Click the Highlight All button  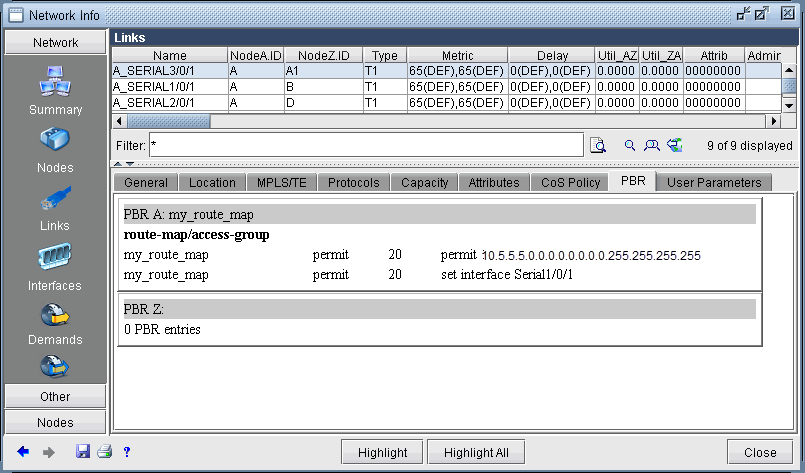(x=476, y=452)
